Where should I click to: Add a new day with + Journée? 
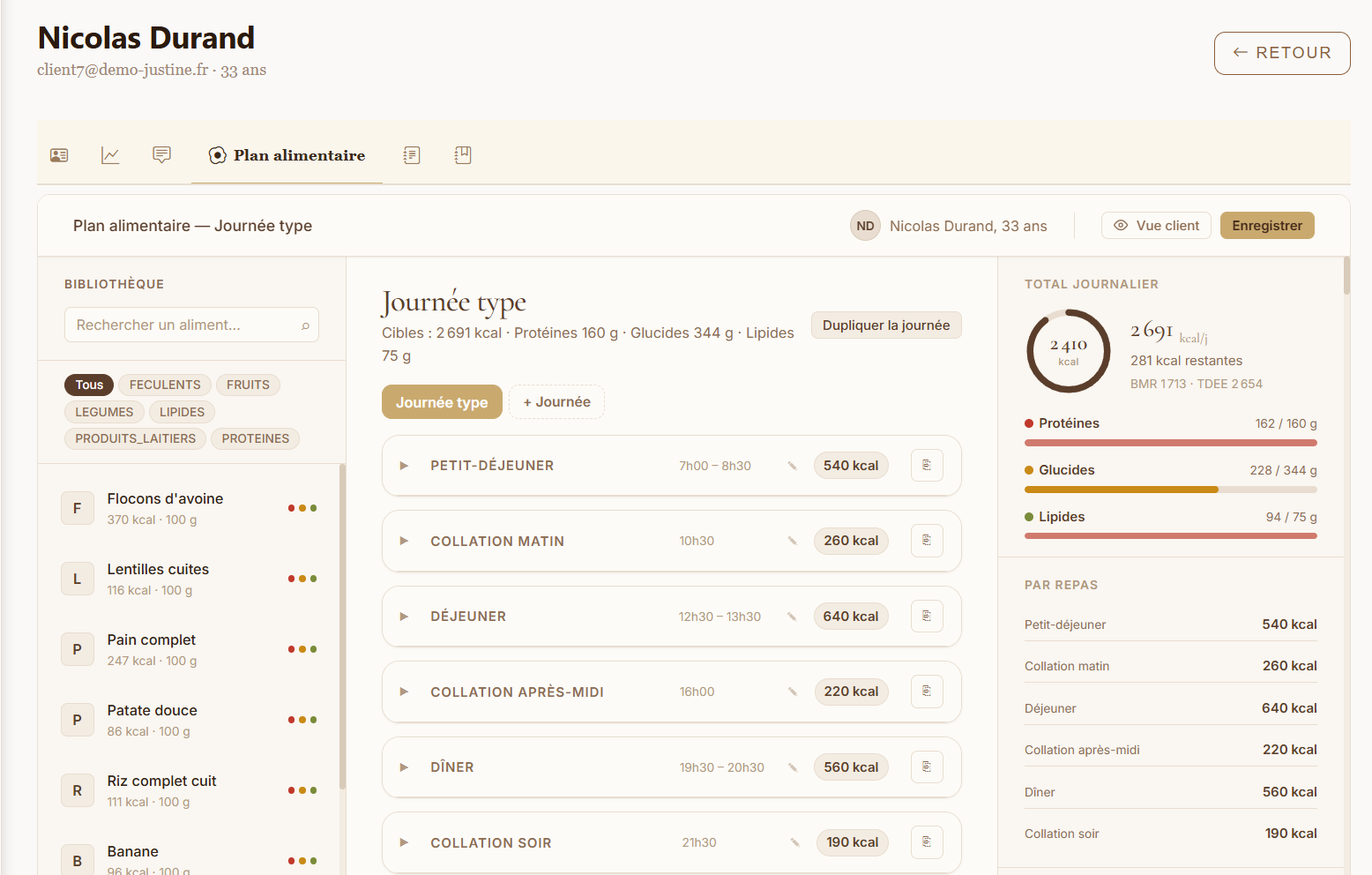[556, 402]
